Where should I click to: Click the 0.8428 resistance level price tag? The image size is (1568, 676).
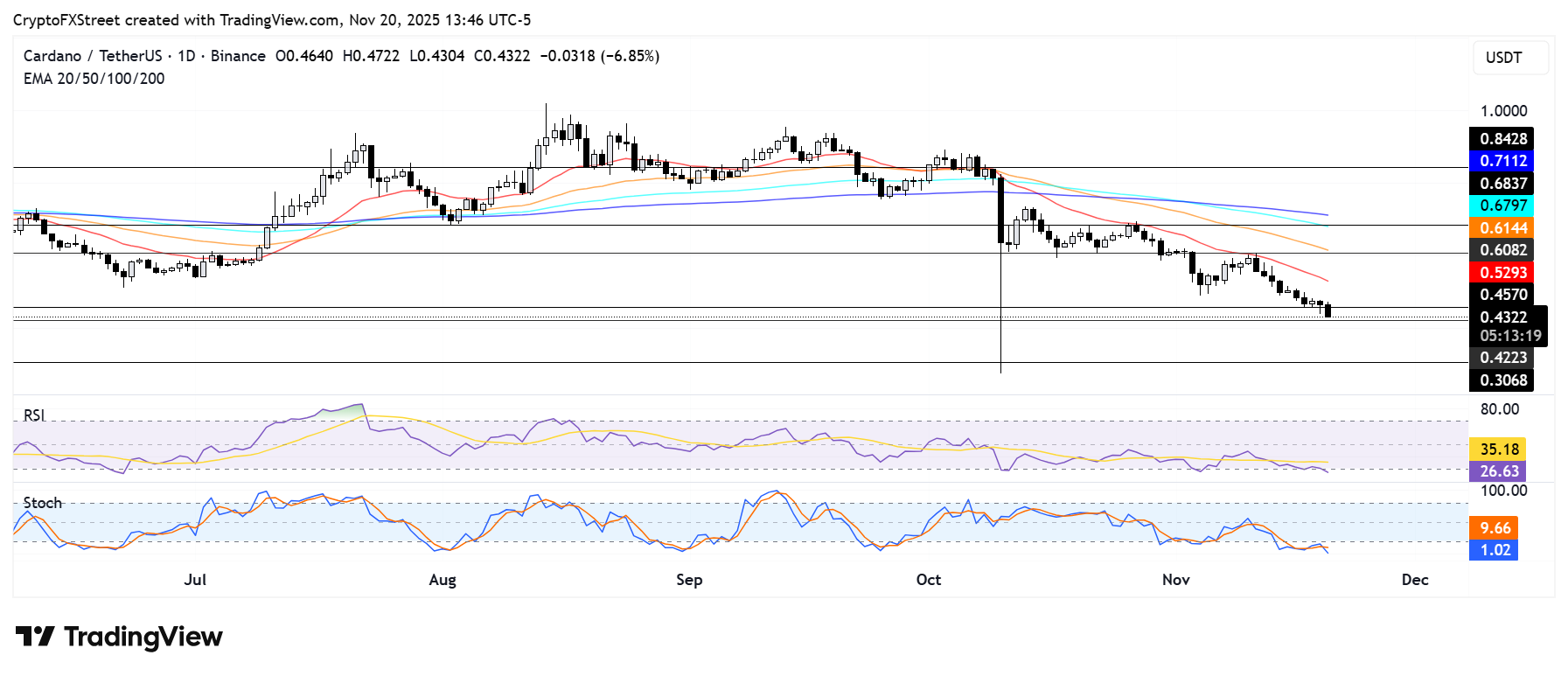coord(1502,139)
